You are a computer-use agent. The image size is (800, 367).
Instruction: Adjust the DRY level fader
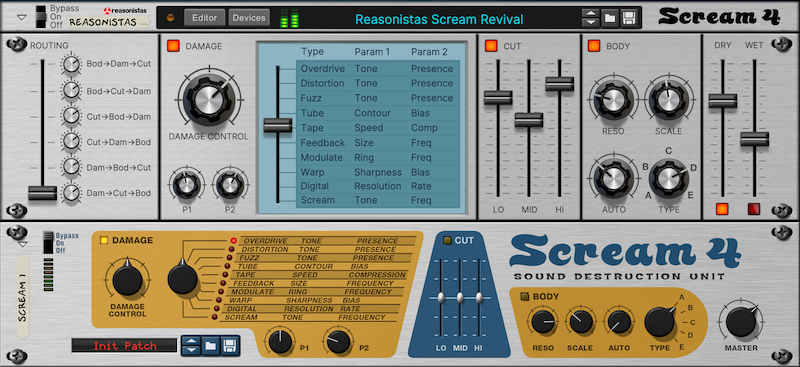click(x=722, y=101)
